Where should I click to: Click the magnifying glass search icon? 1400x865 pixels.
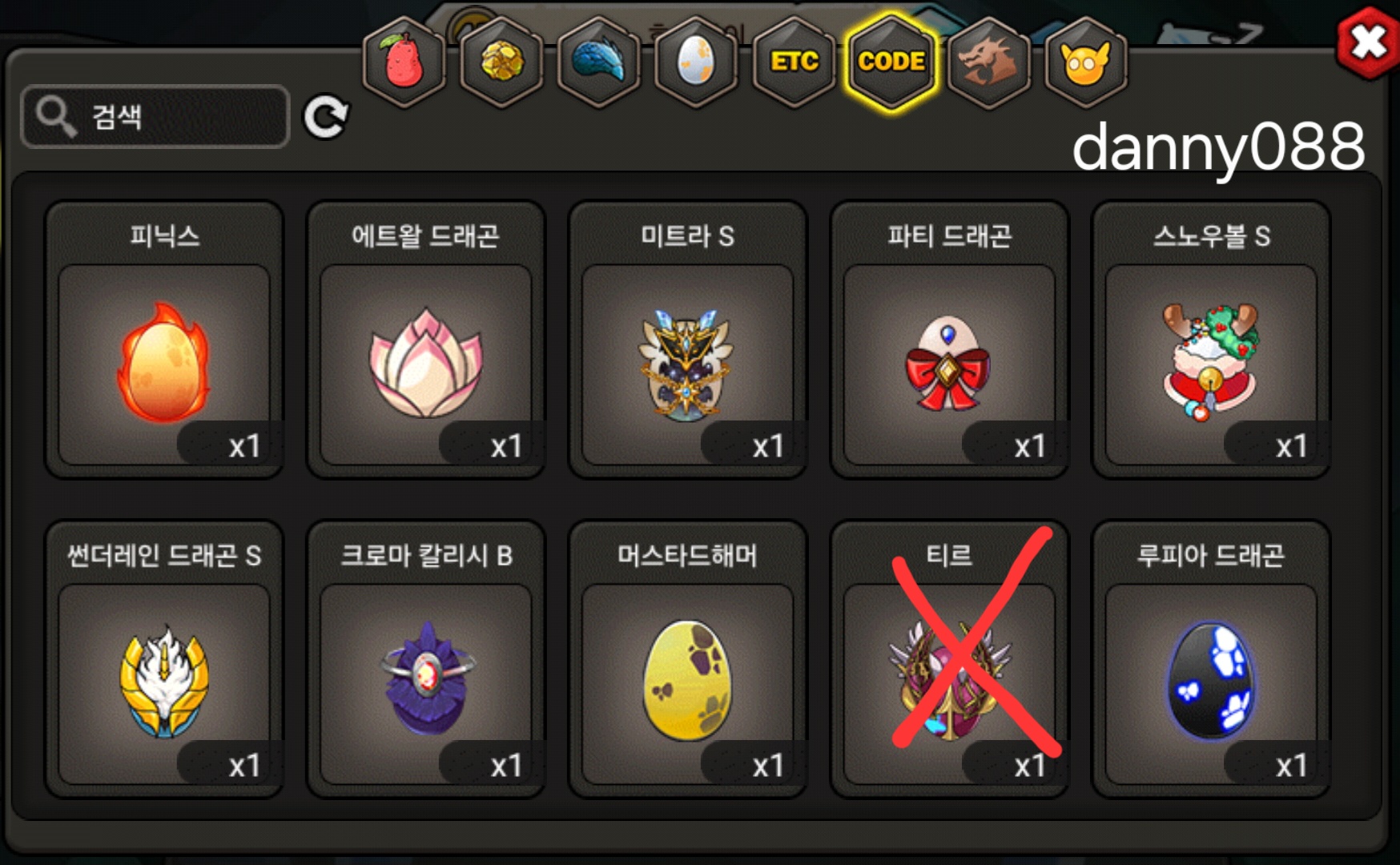55,116
